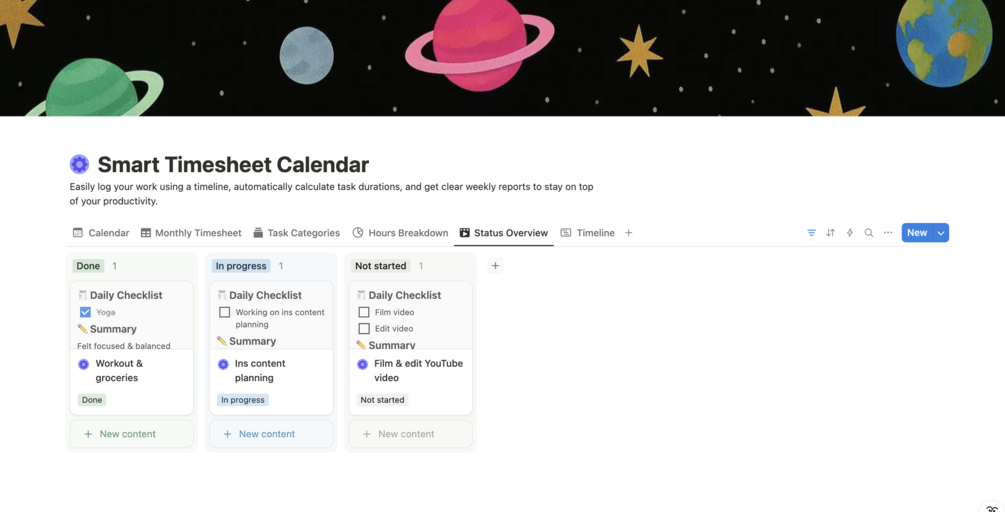Expand the dropdown arrow on the New button
The image size is (1005, 512).
941,233
